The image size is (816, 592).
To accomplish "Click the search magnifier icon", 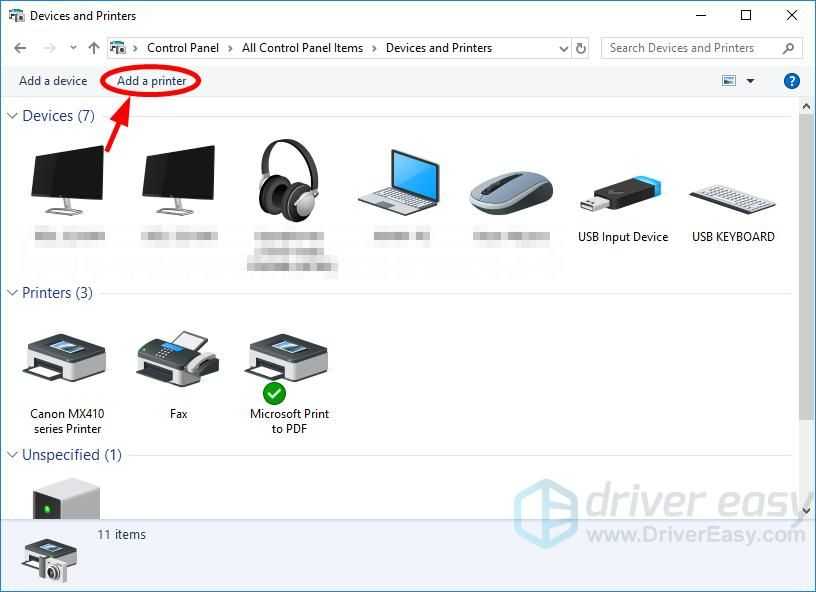I will (788, 48).
